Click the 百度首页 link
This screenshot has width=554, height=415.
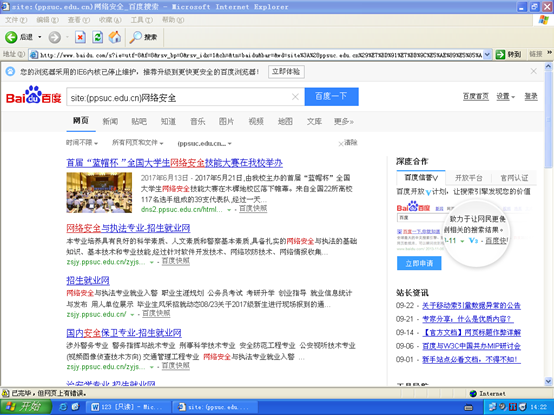[476, 96]
